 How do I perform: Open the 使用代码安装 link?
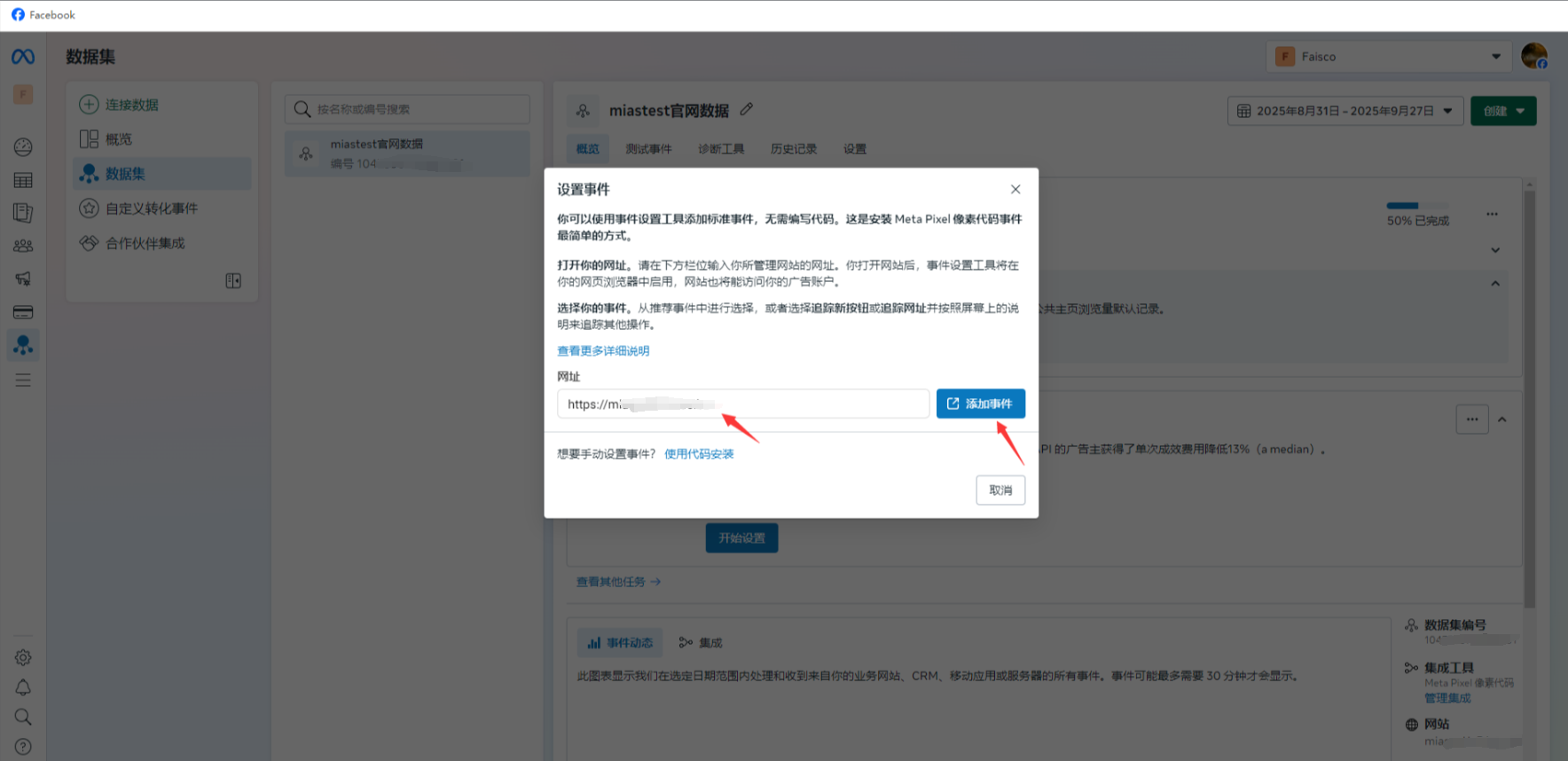coord(699,454)
